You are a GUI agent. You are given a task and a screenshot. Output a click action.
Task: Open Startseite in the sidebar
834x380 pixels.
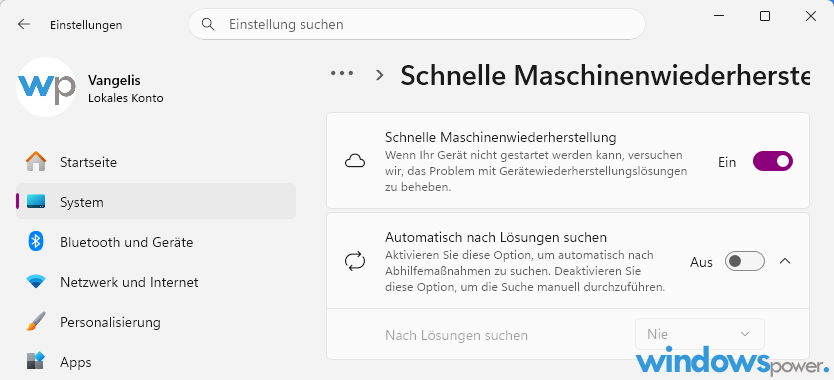tap(156, 162)
